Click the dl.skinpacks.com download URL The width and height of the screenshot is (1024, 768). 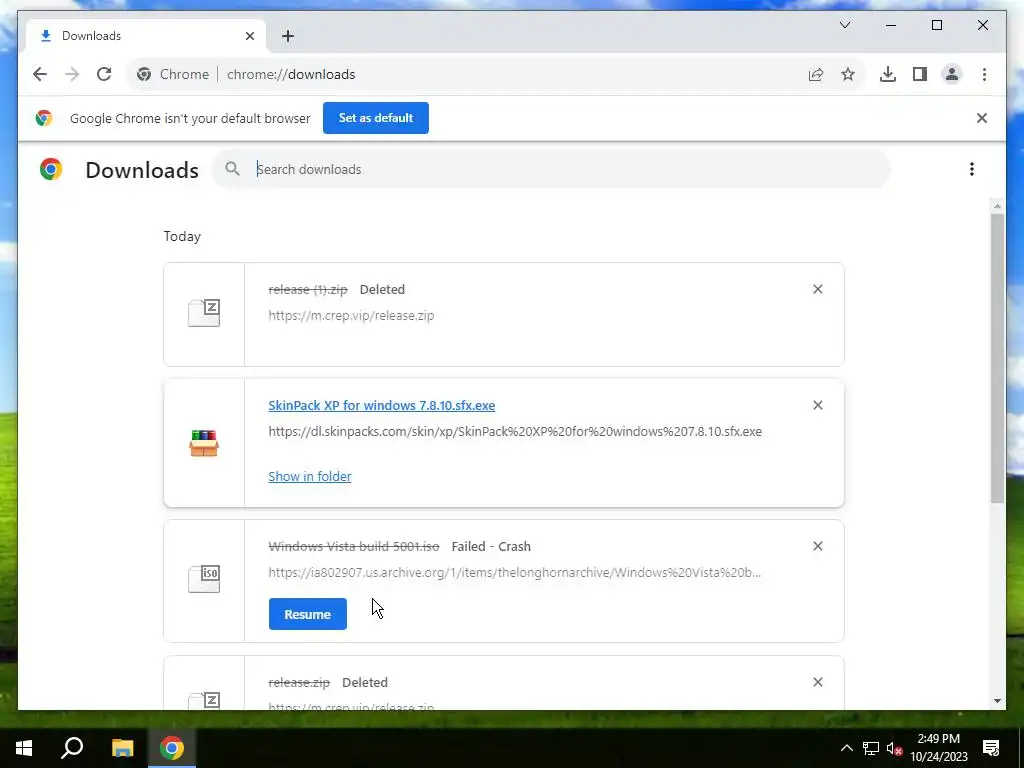point(515,432)
